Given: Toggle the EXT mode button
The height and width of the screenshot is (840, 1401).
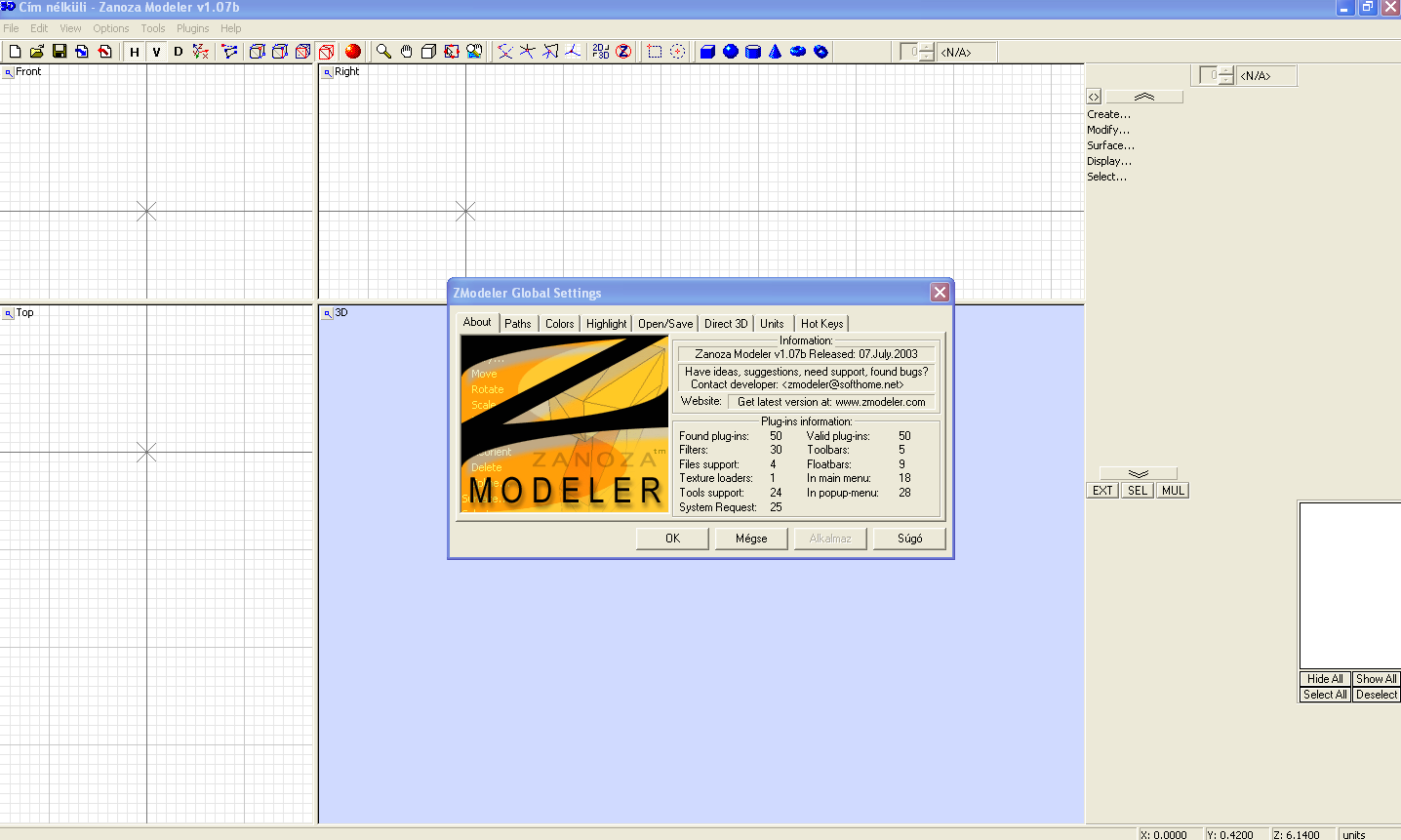Looking at the screenshot, I should tap(1102, 491).
